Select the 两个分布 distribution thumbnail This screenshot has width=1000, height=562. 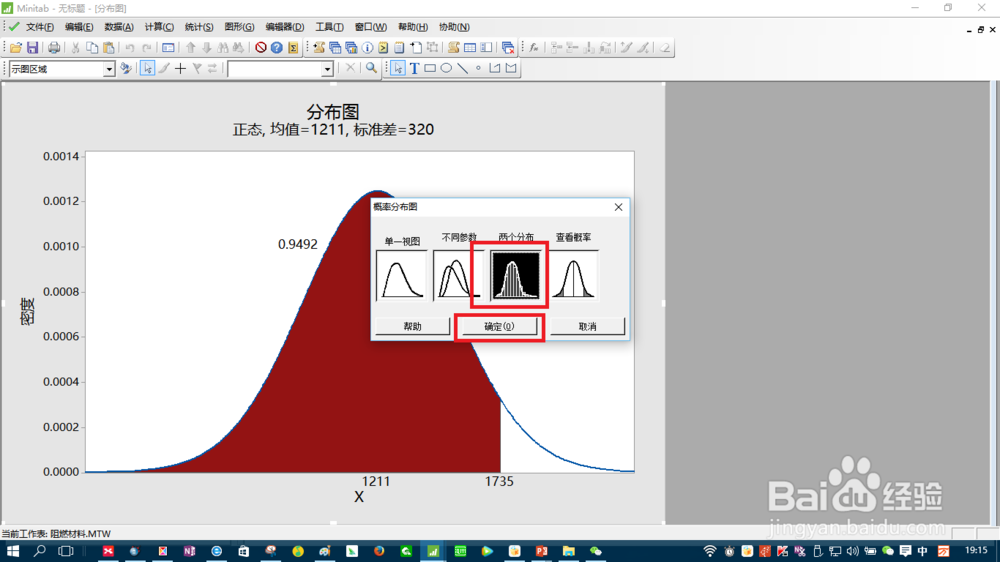[515, 275]
